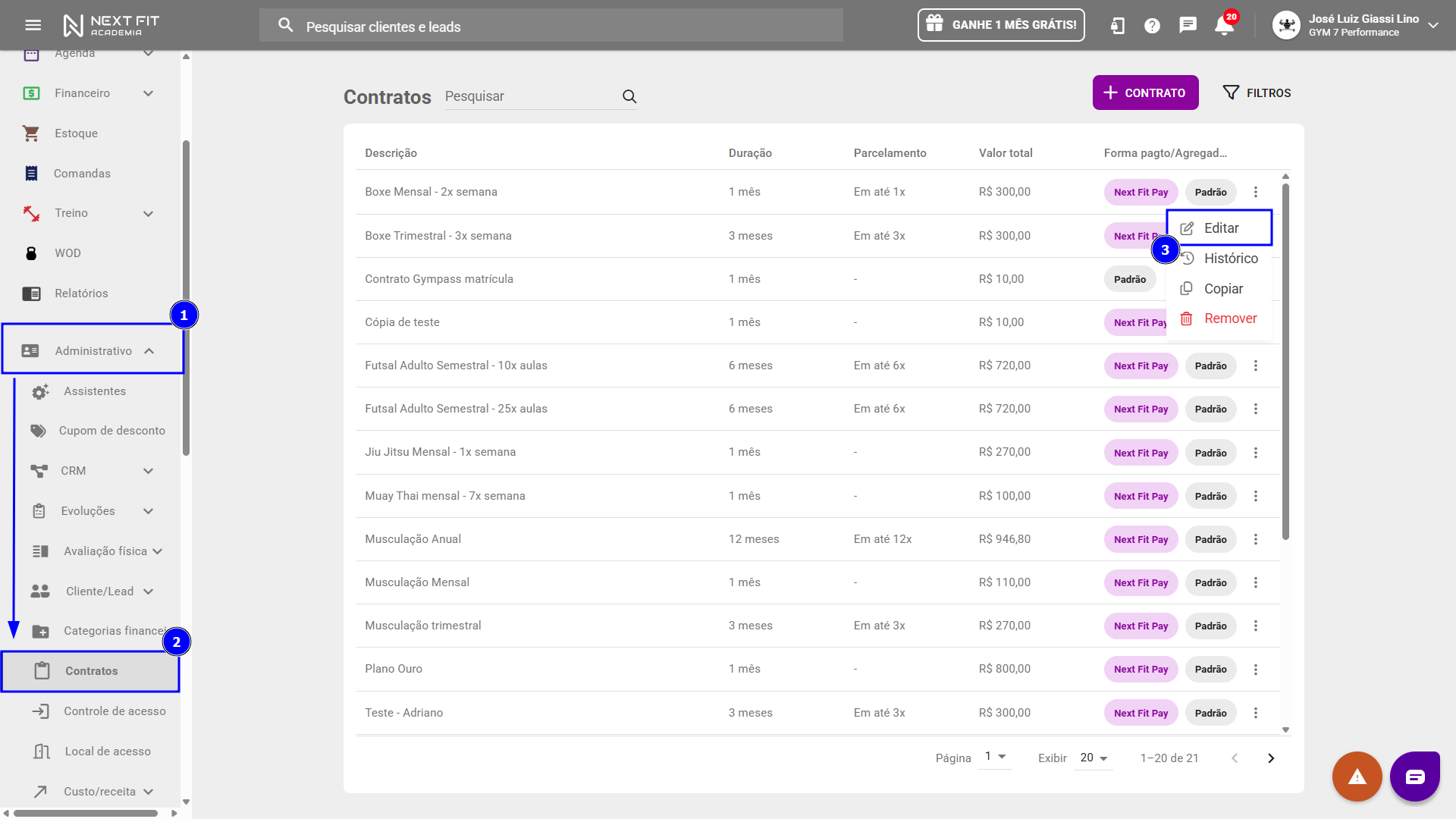Choose Remover in the context menu

click(x=1229, y=318)
